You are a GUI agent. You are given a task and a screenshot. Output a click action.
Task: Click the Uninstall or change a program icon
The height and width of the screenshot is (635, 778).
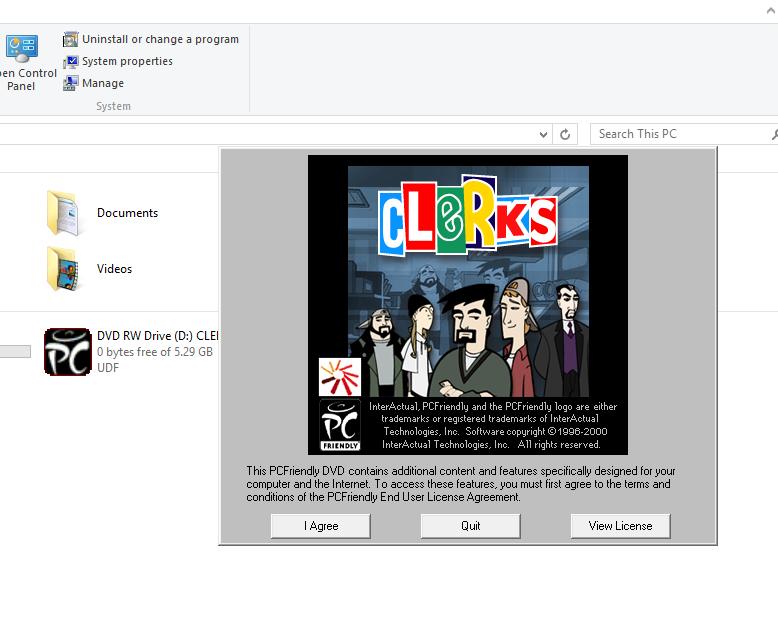click(70, 39)
